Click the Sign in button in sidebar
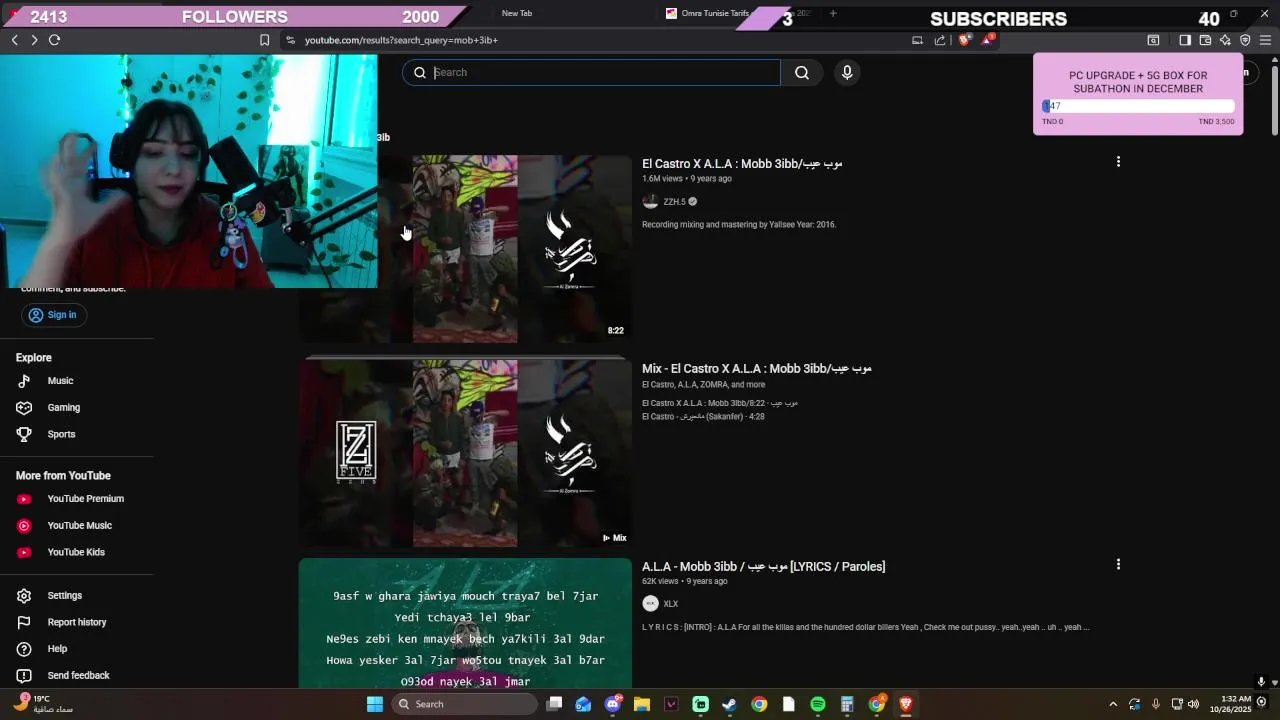Viewport: 1280px width, 720px height. point(53,315)
